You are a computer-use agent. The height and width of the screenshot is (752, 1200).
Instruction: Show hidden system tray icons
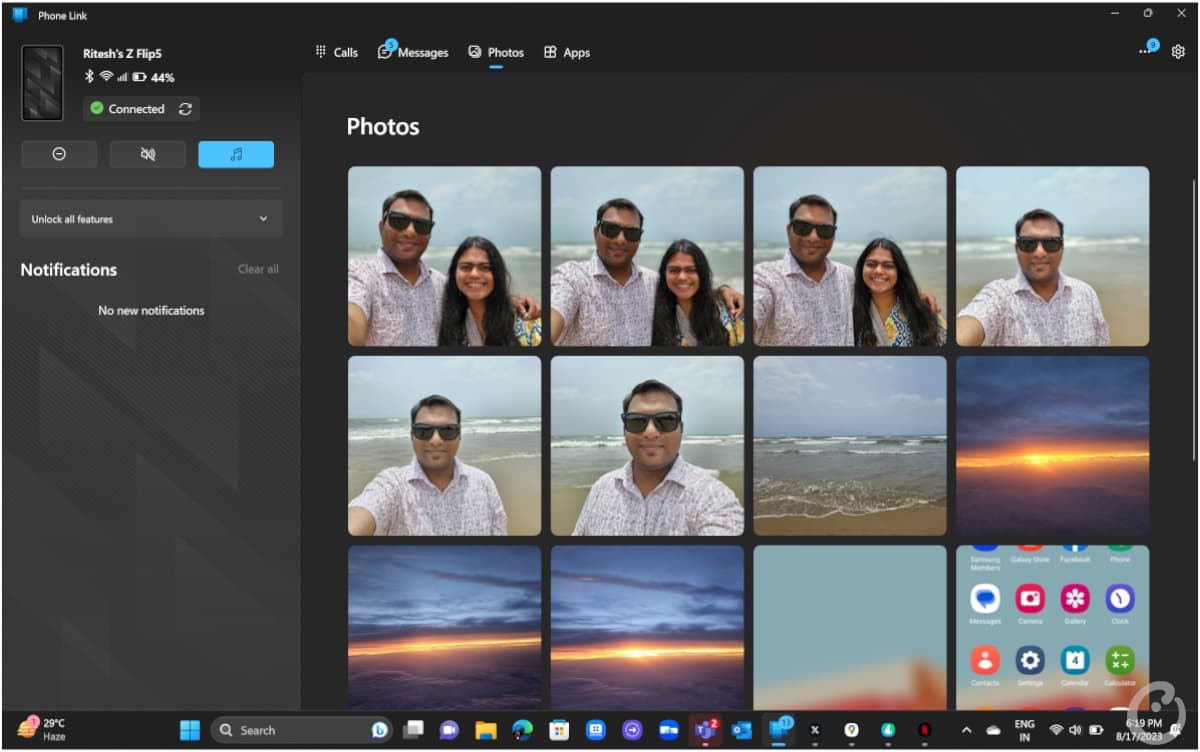point(967,730)
